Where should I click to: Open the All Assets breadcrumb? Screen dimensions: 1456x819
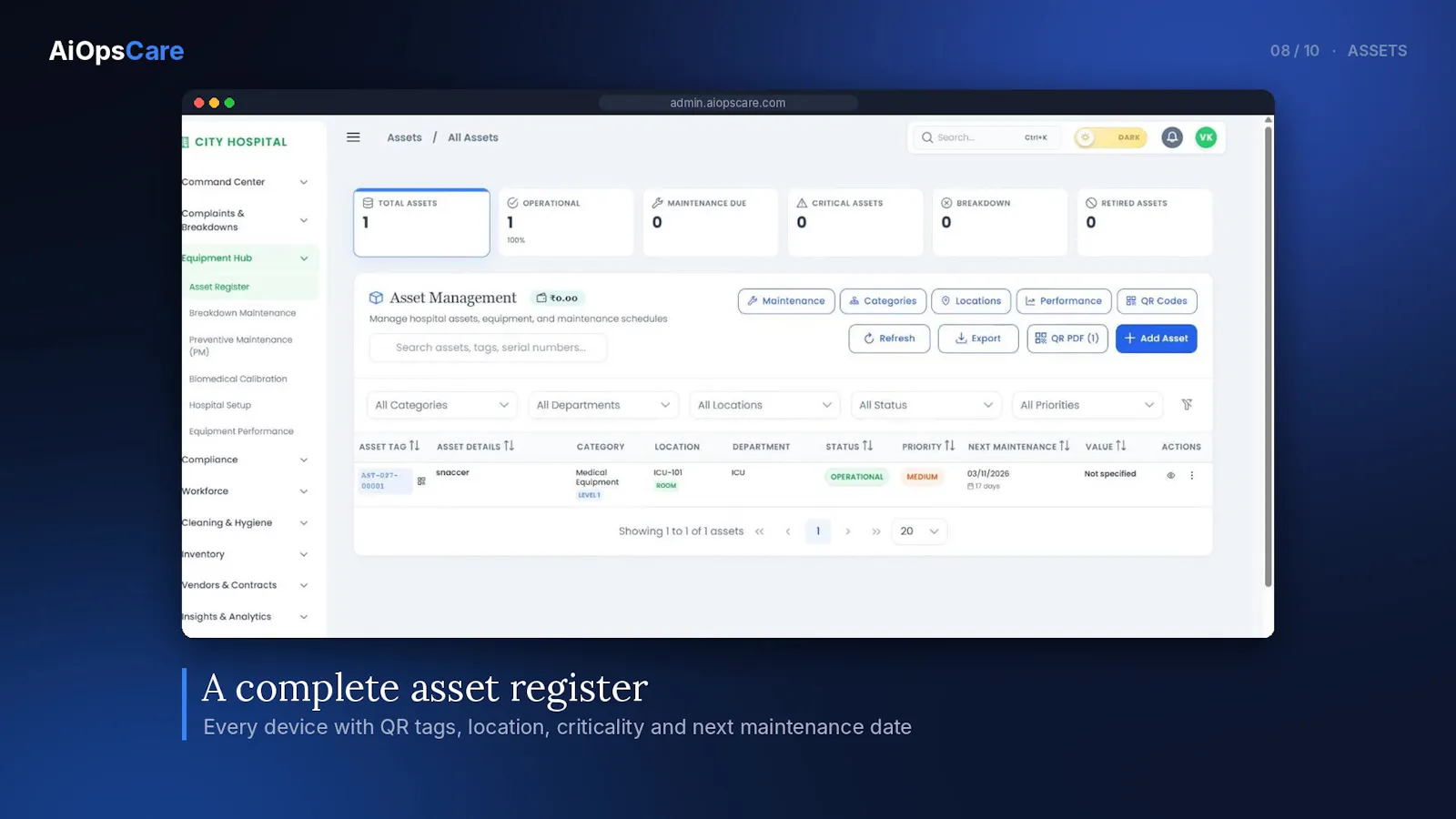473,137
